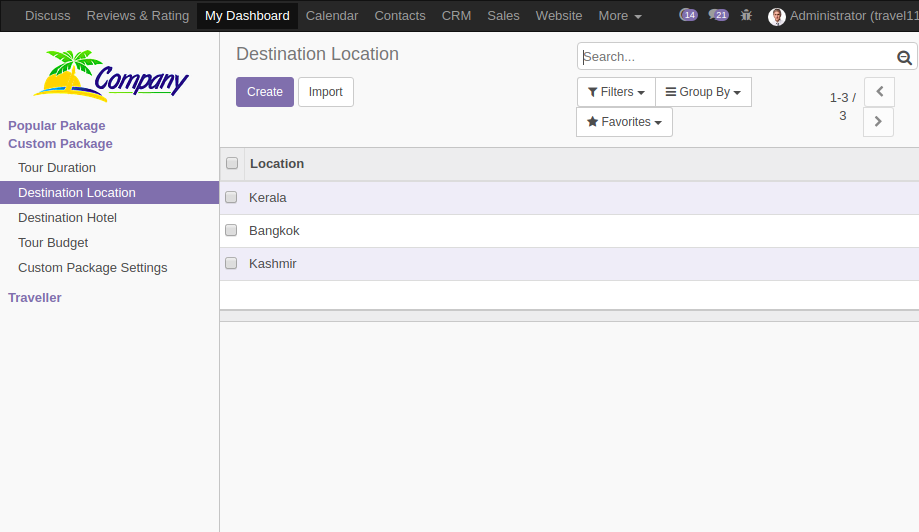Image resolution: width=919 pixels, height=532 pixels.
Task: Open the Favorites dropdown
Action: (624, 122)
